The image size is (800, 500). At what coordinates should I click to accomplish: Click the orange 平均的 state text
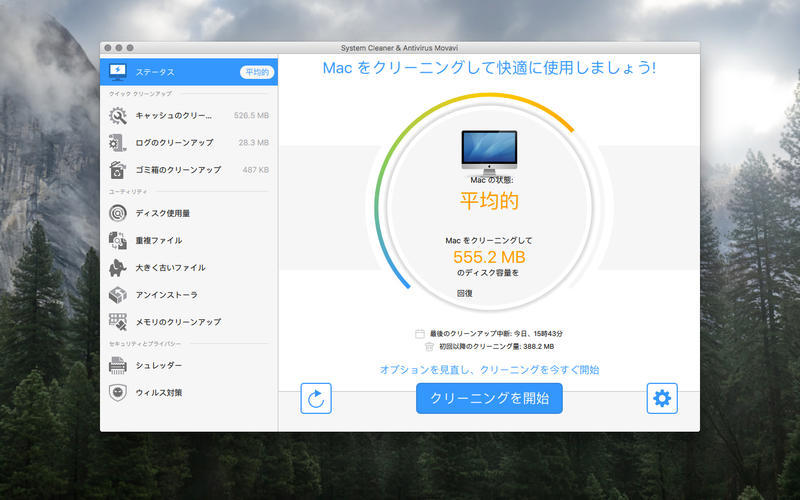(x=489, y=201)
